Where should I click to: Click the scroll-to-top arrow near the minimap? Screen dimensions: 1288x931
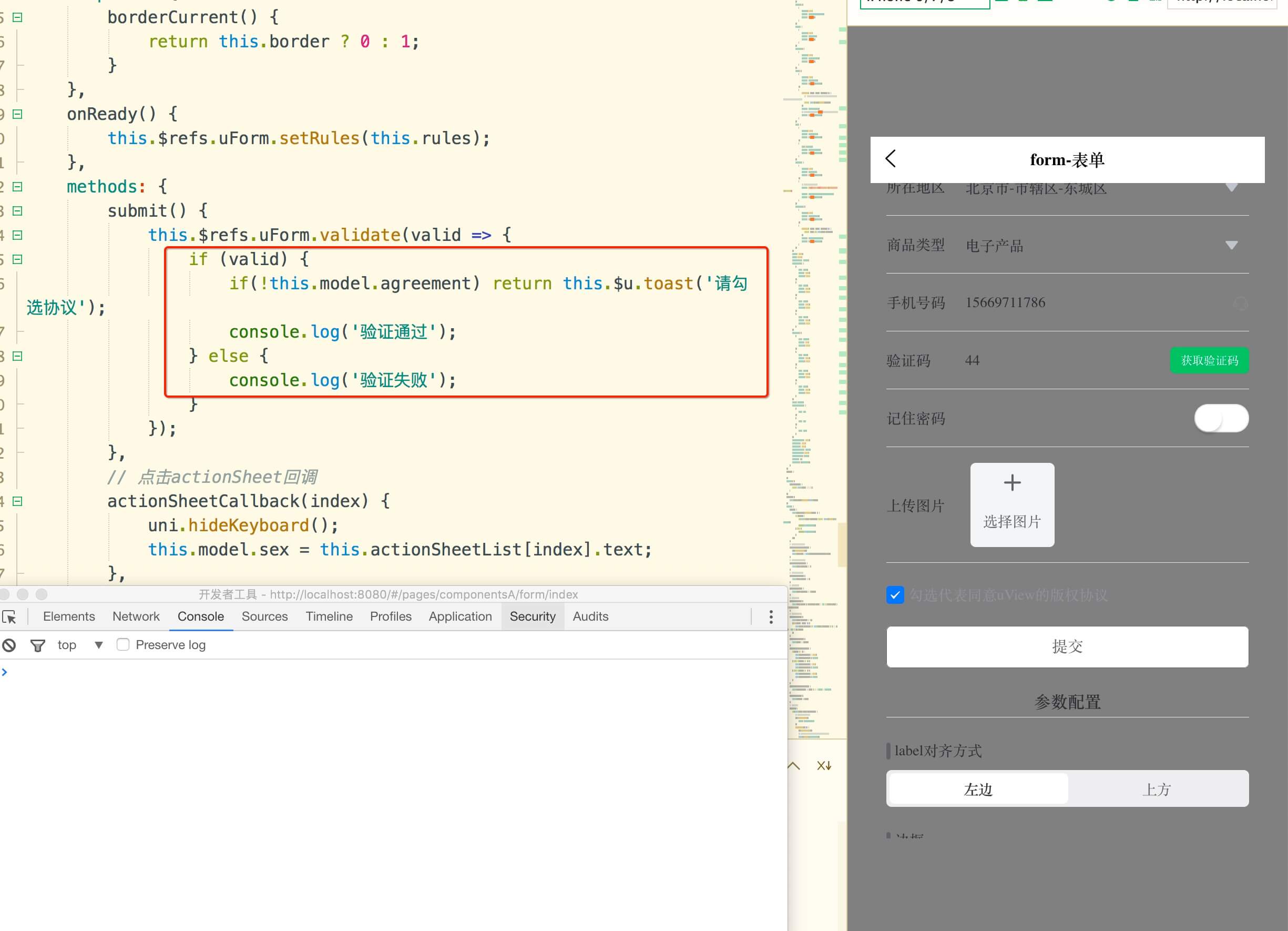tap(793, 766)
